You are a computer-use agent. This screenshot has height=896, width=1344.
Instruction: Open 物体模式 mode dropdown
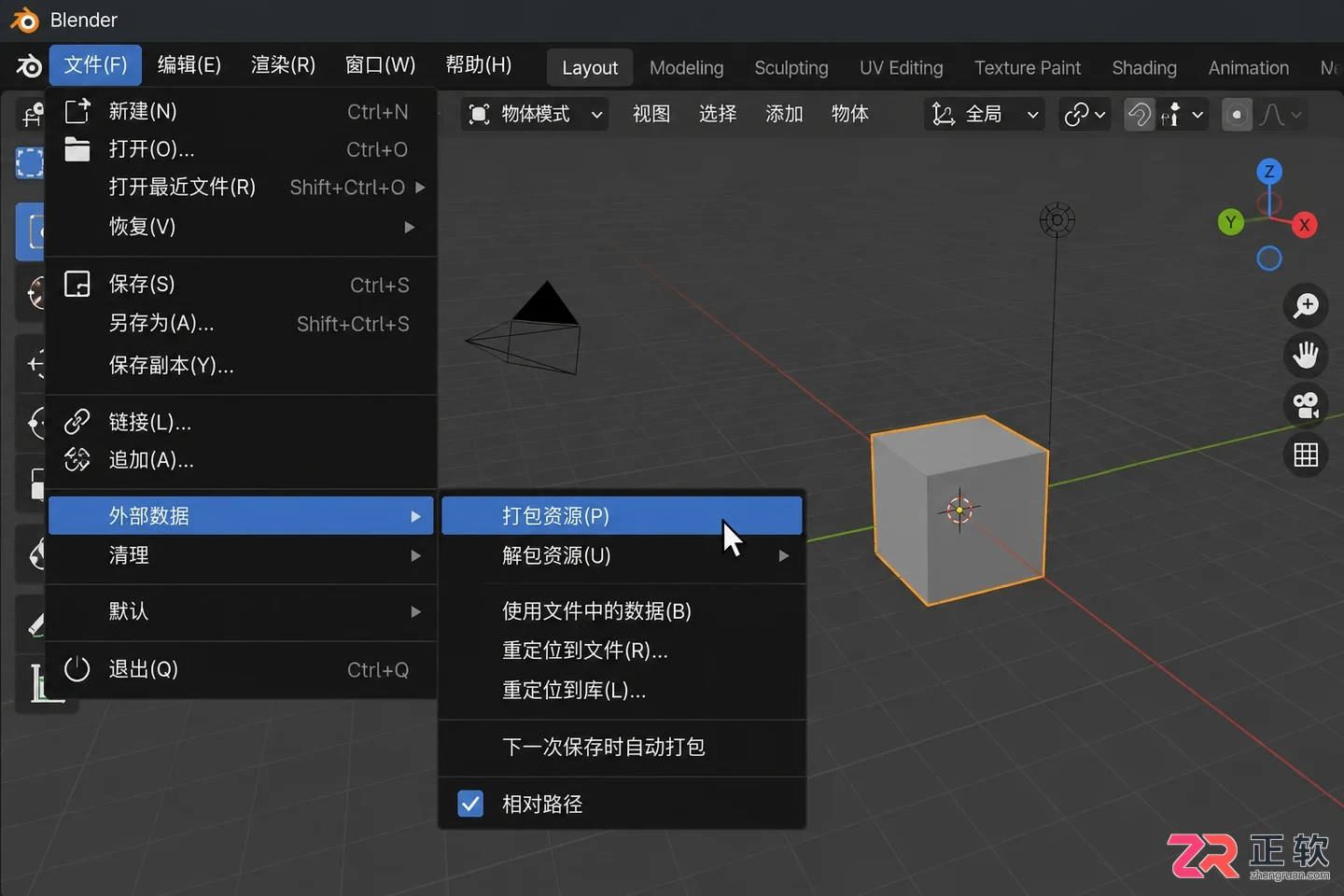(535, 115)
